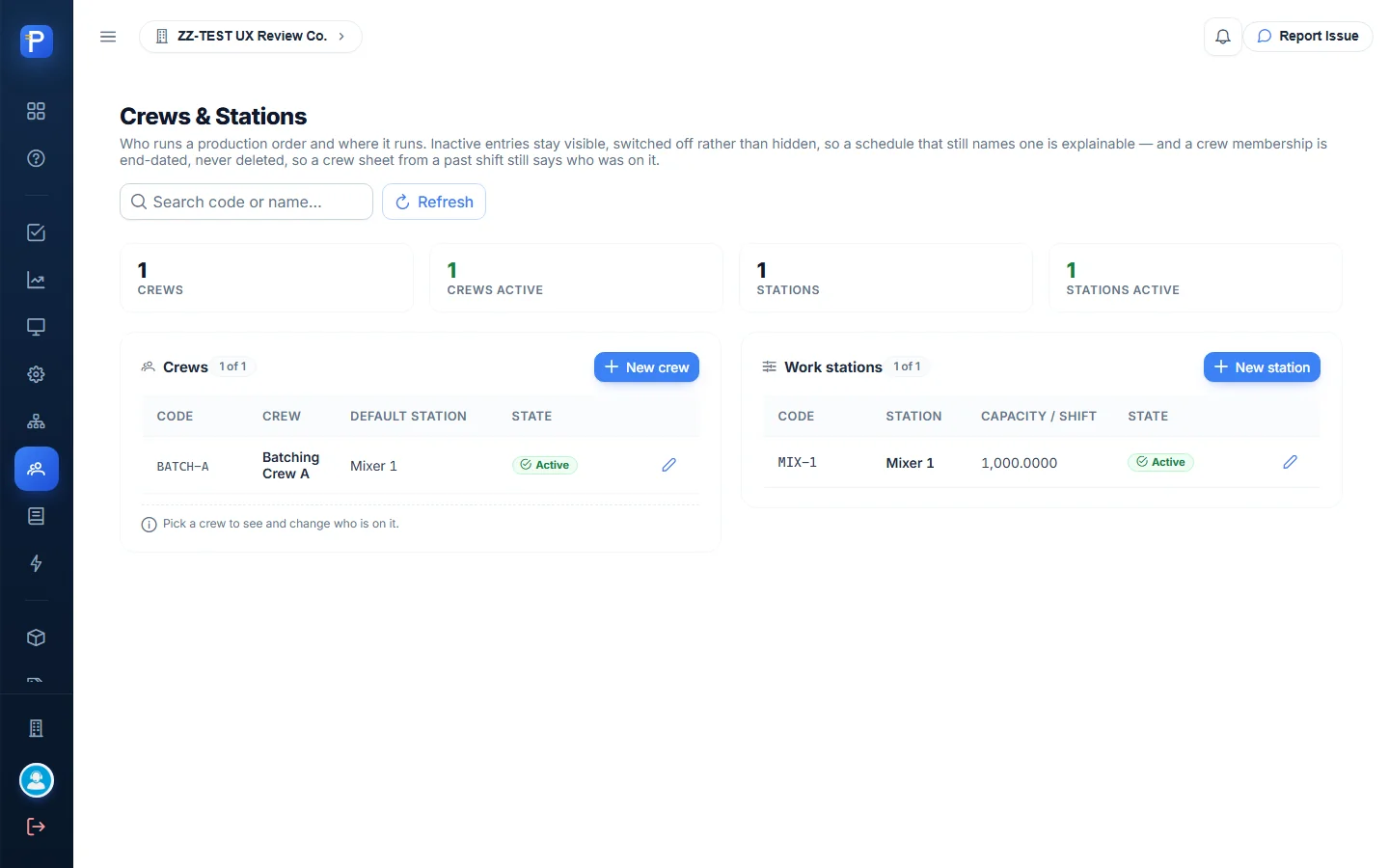Focus the Search code or name field
This screenshot has width=1389, height=868.
247,202
